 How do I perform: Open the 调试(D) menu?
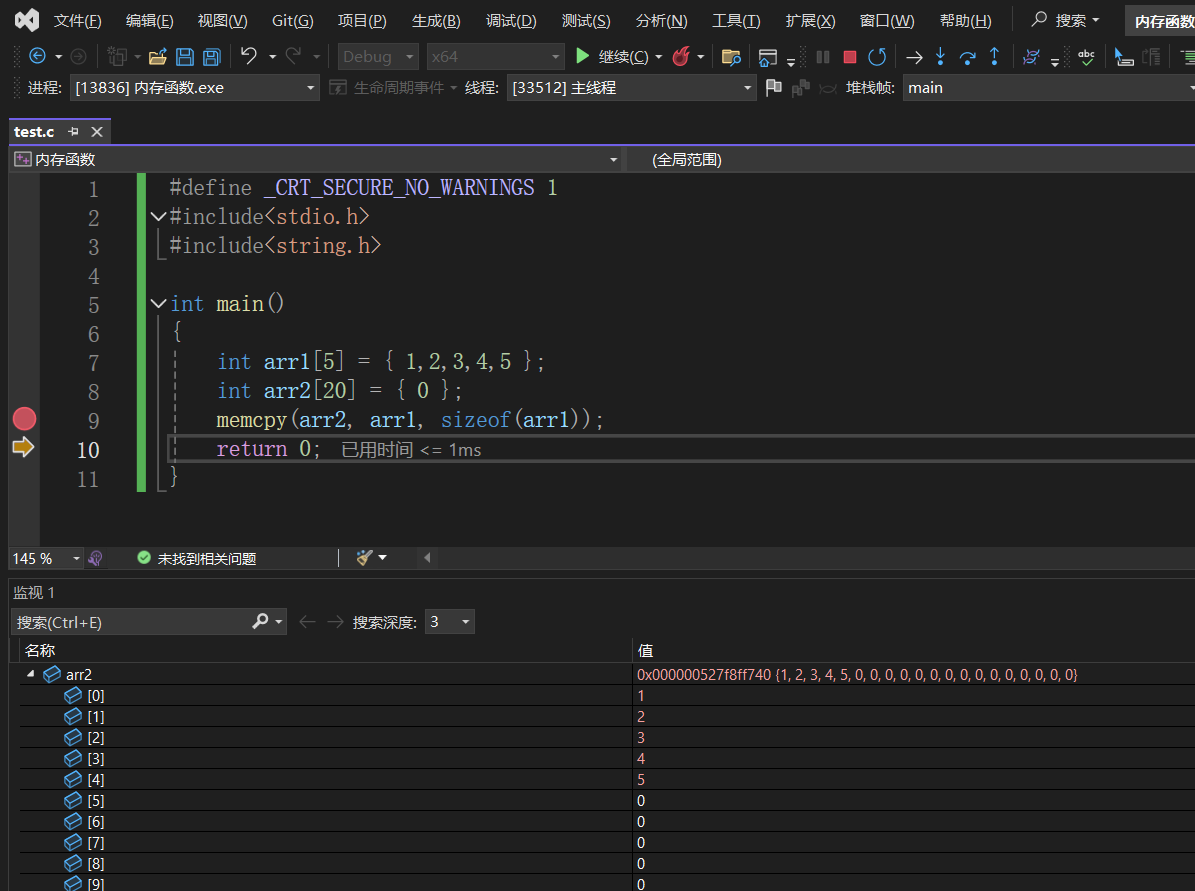[x=511, y=21]
